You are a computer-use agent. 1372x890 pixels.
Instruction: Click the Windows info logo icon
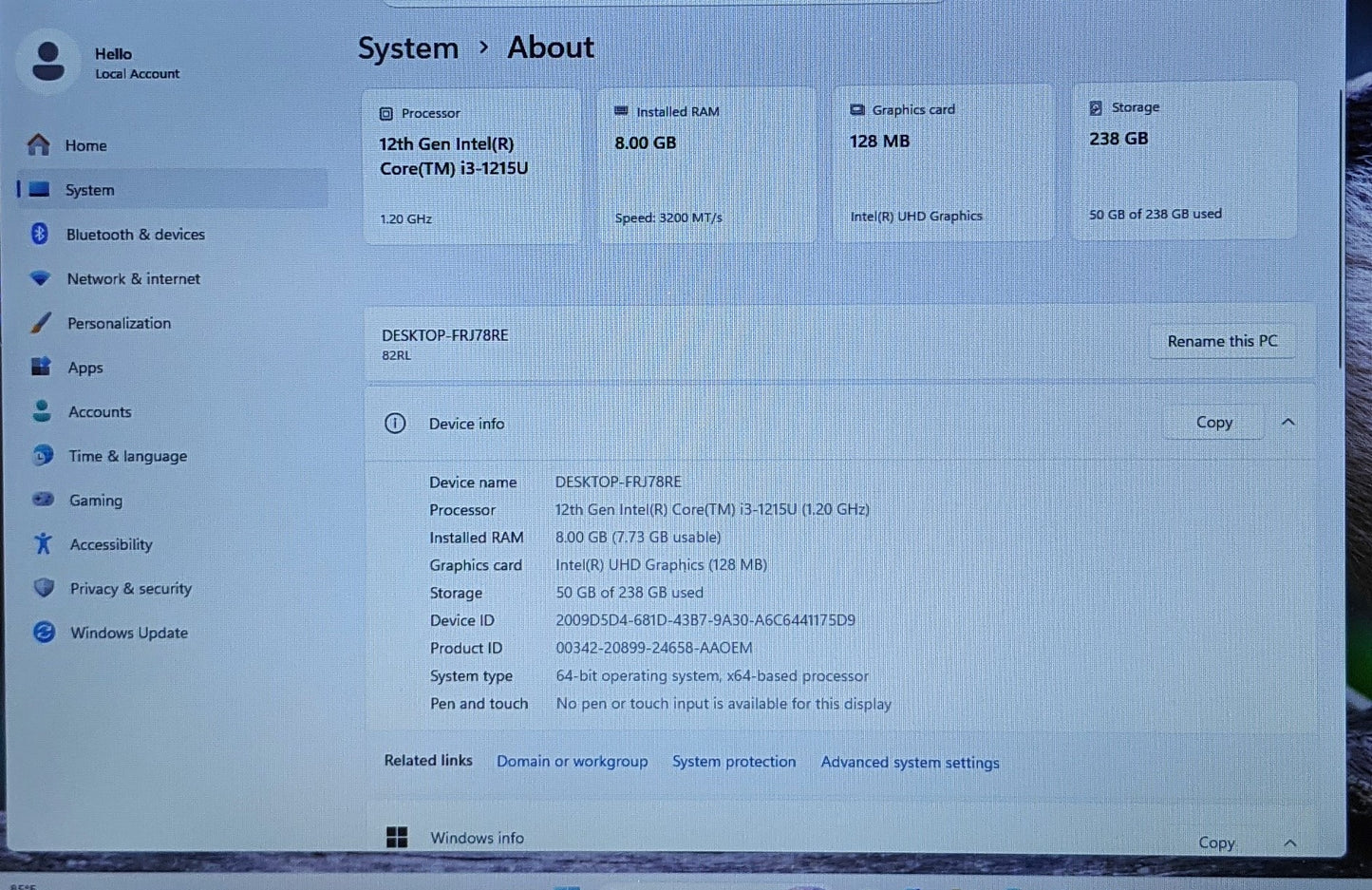[x=397, y=837]
